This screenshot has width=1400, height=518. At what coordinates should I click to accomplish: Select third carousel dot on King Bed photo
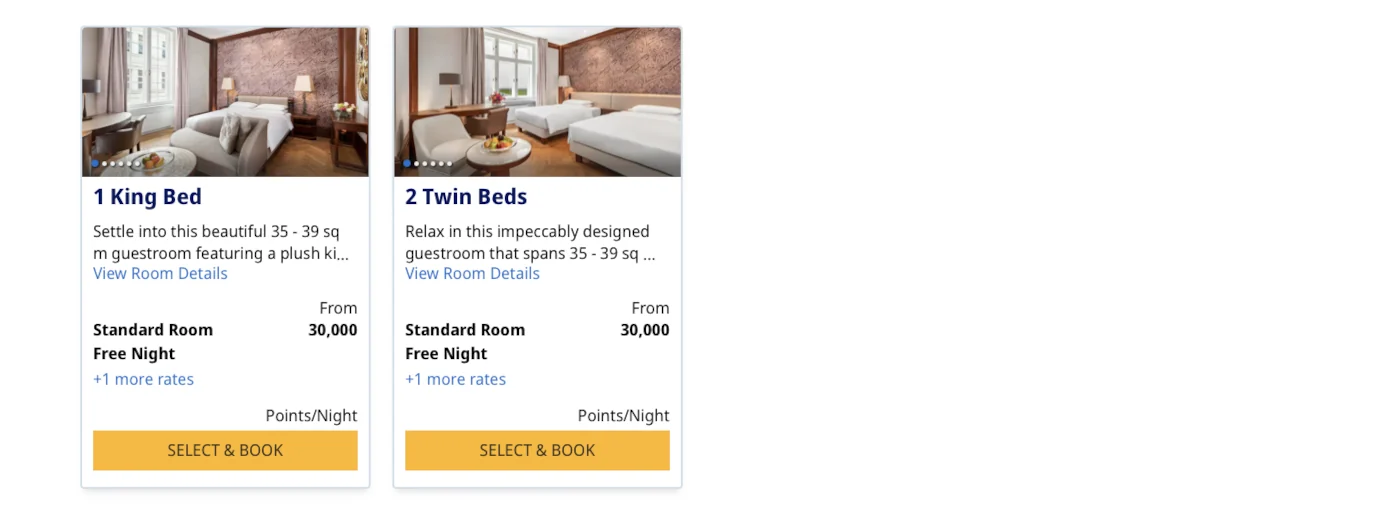click(113, 164)
